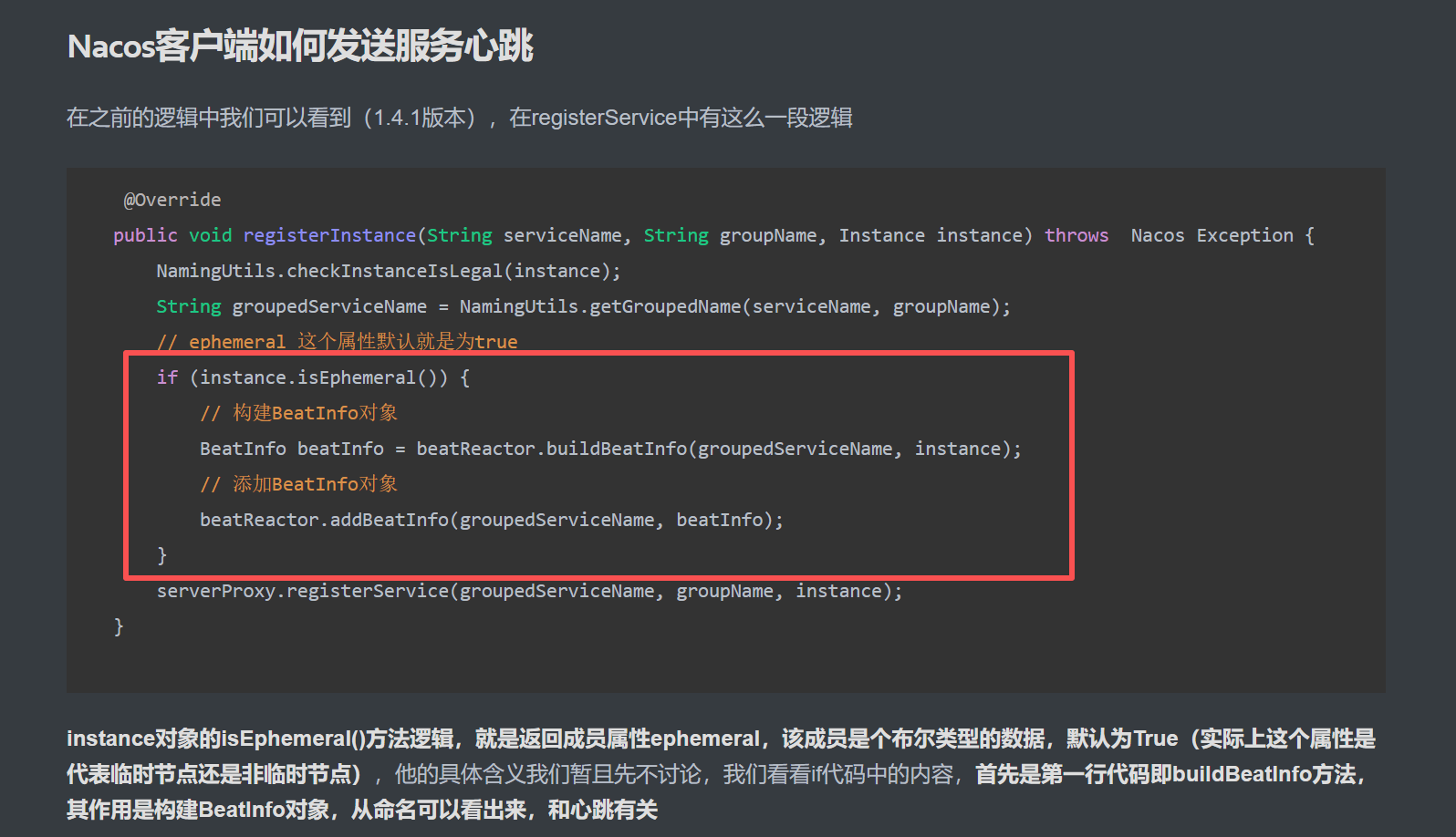Viewport: 1456px width, 837px height.
Task: Click the intro sentence mentioning 1.4.1版本
Action: pos(459,119)
